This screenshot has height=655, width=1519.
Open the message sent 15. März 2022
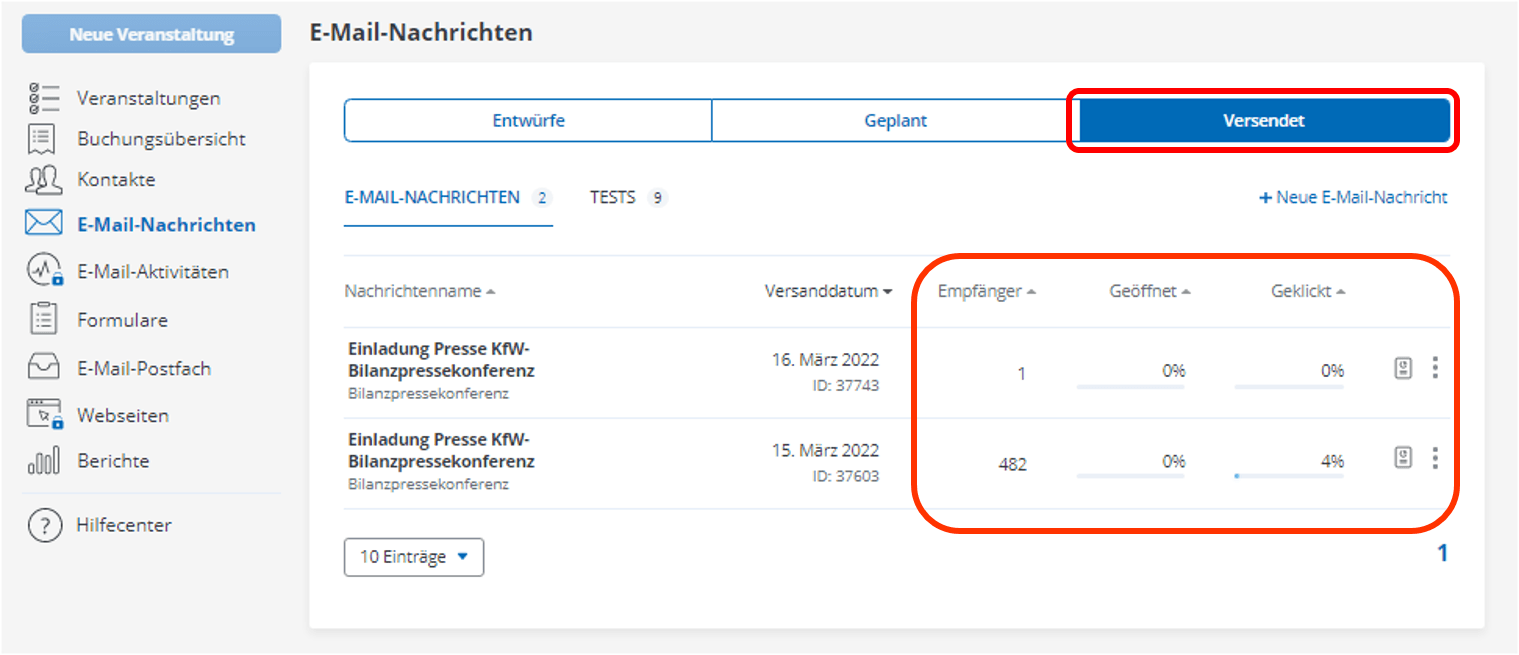click(441, 450)
